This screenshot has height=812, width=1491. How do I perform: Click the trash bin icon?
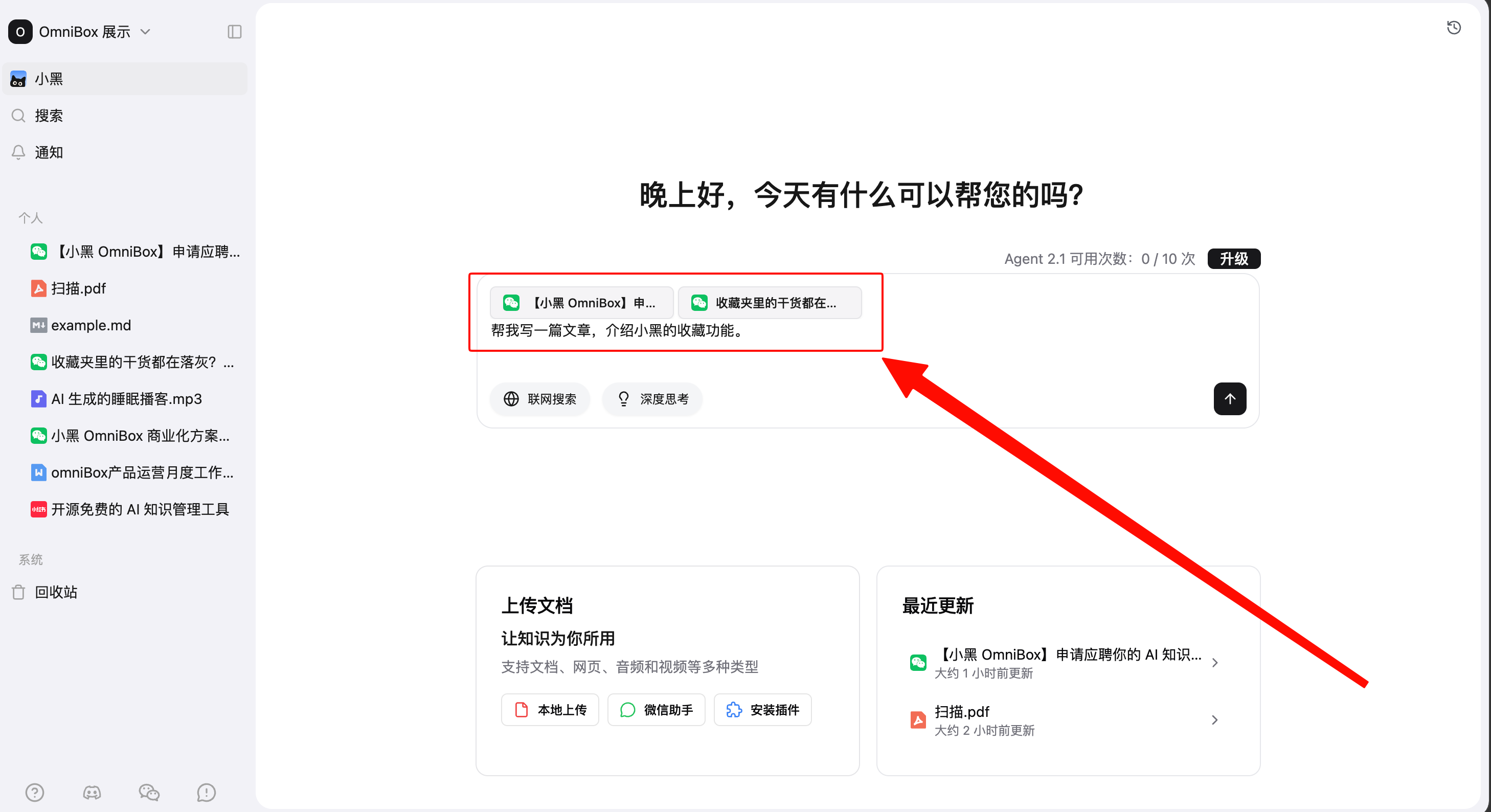[x=18, y=592]
